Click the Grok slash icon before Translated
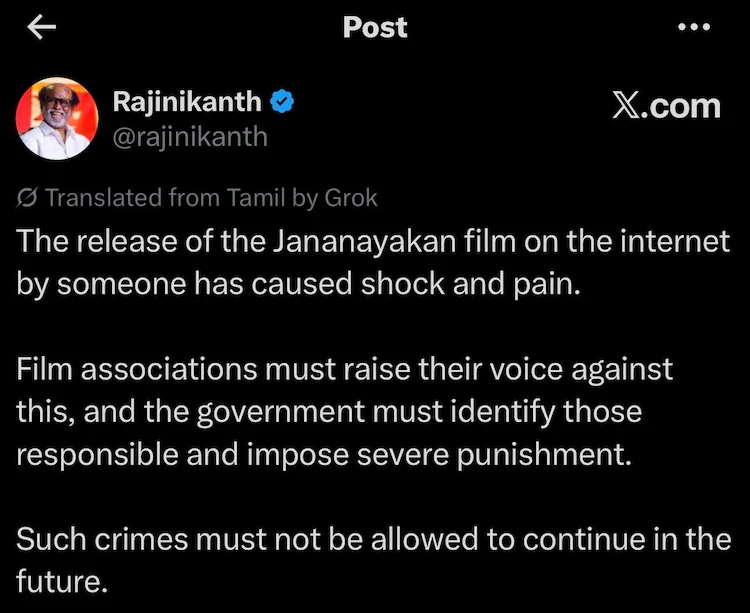Screen dimensions: 750x613 tap(26, 197)
